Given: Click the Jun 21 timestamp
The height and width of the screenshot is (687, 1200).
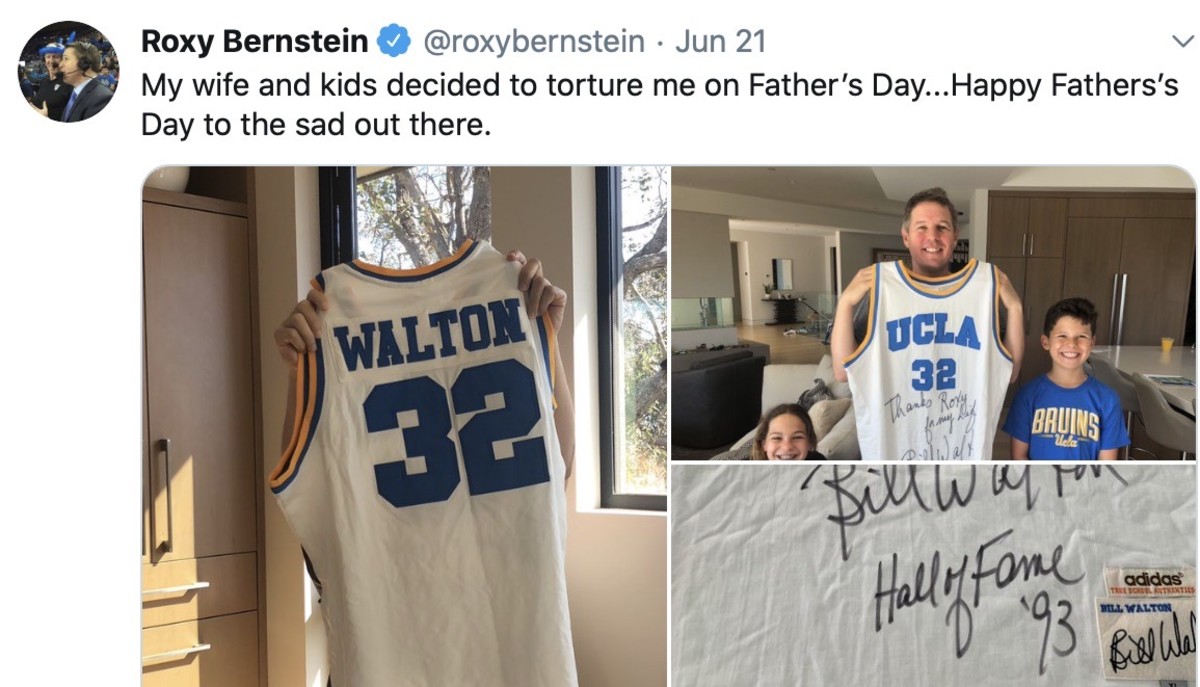Looking at the screenshot, I should coord(720,41).
